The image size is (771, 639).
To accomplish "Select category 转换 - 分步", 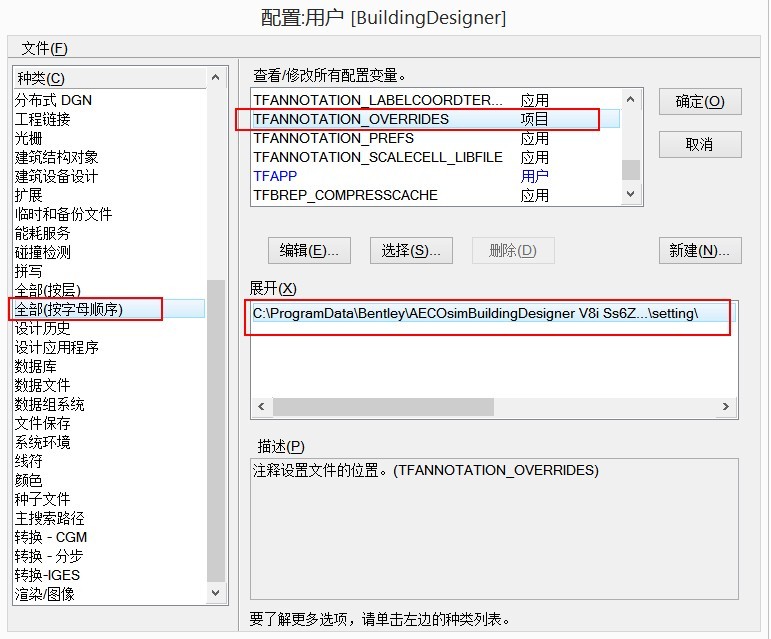I will point(109,556).
